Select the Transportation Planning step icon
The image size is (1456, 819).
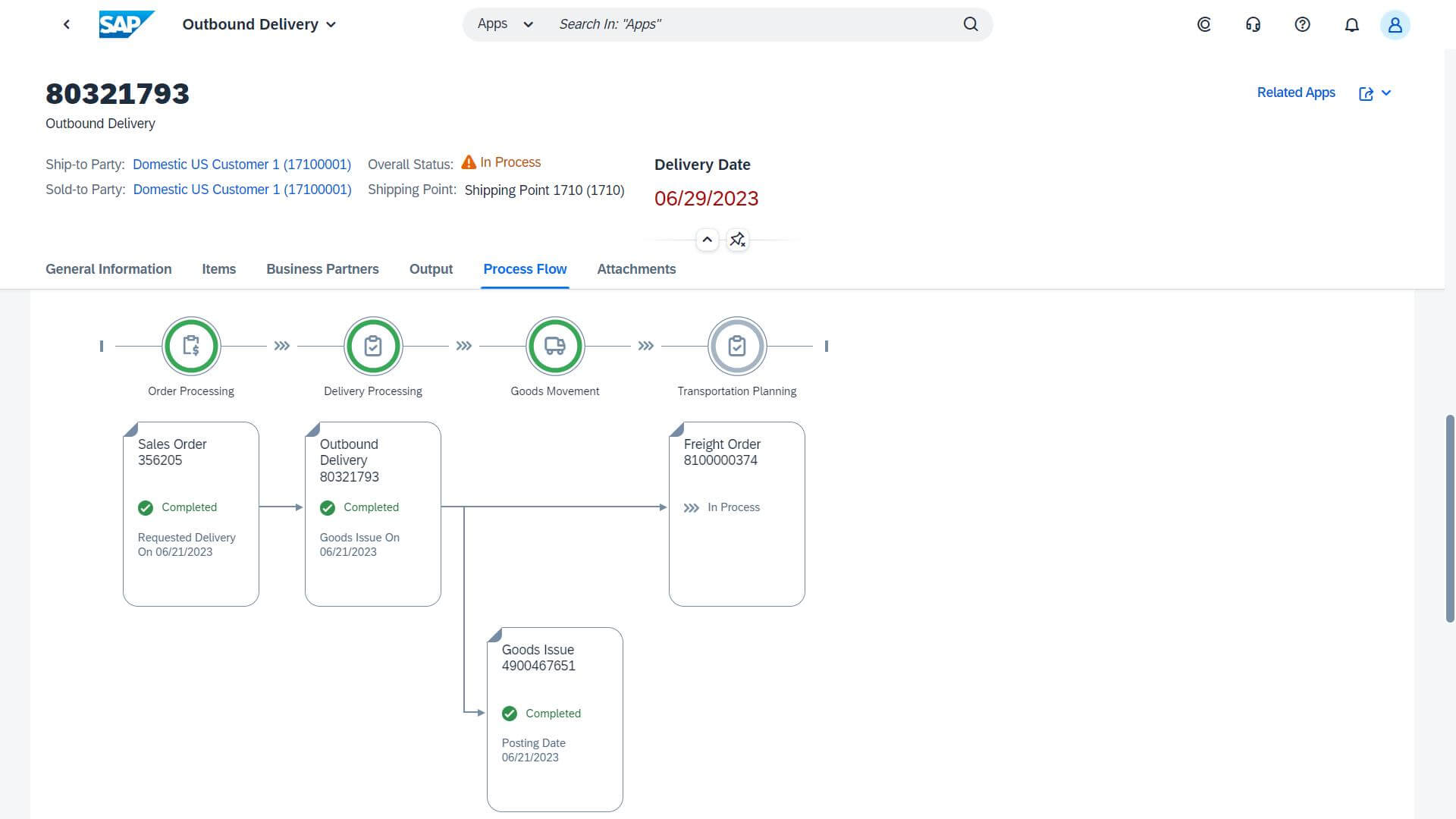tap(736, 346)
